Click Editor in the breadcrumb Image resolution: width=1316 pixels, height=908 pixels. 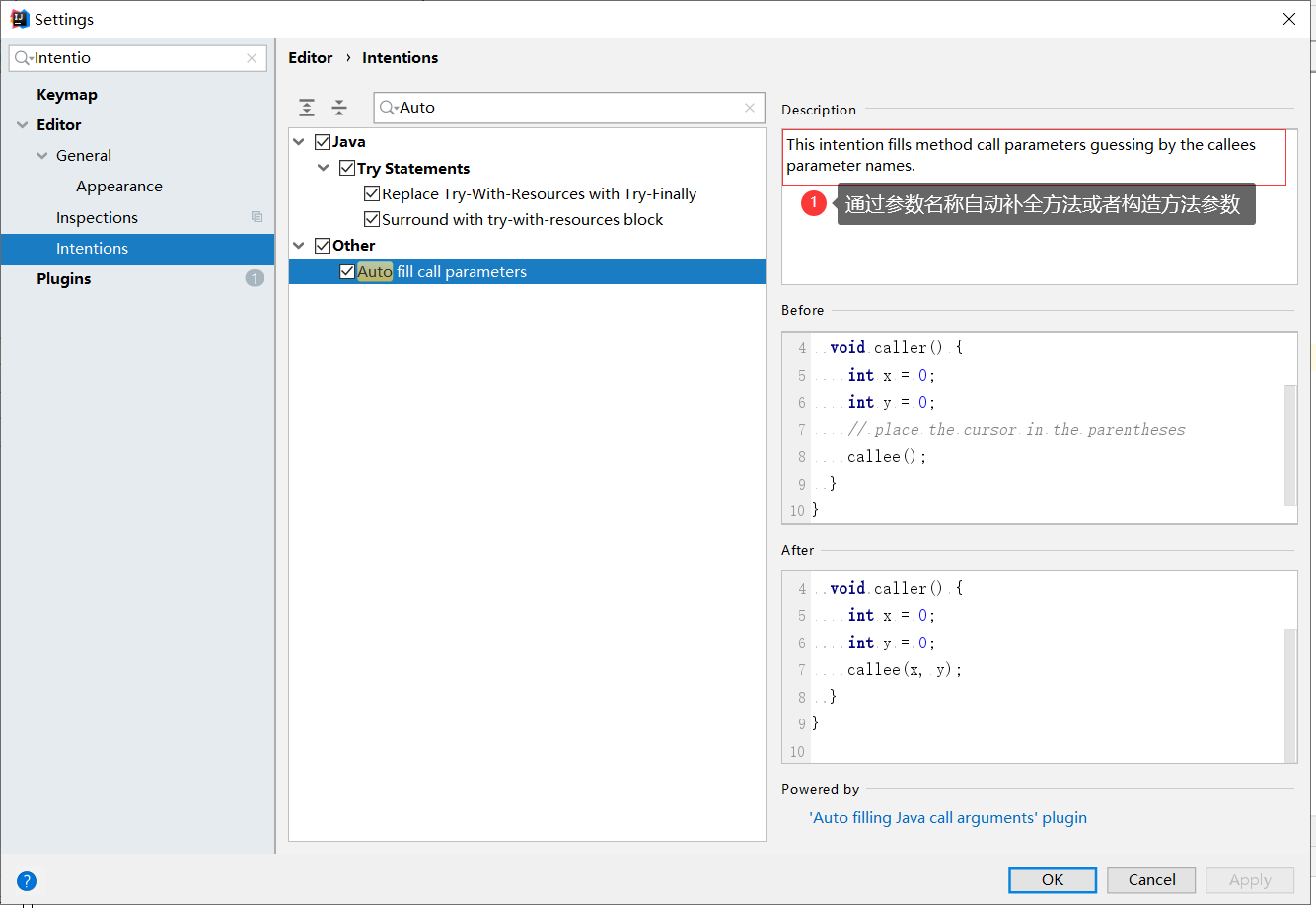311,58
